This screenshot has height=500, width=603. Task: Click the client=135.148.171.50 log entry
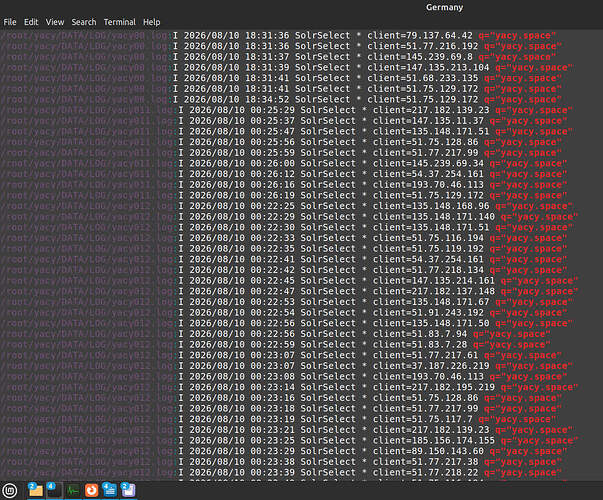[x=431, y=323]
